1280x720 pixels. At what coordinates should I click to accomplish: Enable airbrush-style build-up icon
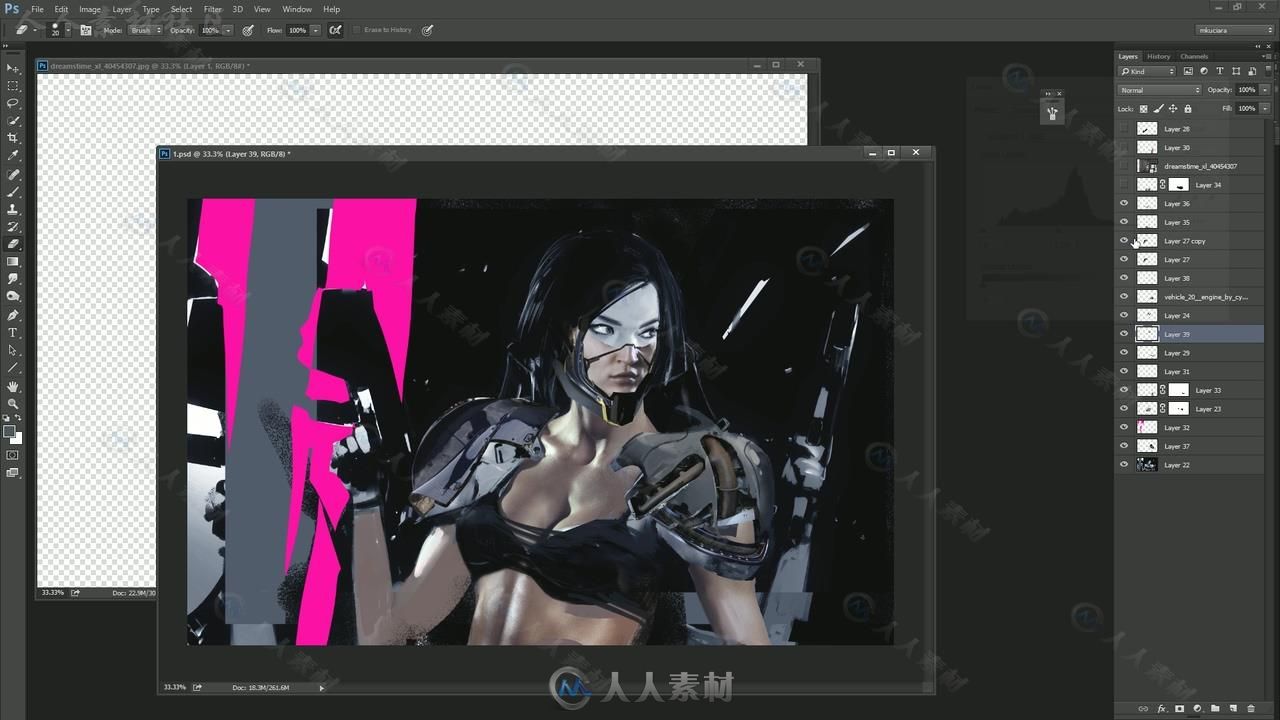tap(335, 30)
